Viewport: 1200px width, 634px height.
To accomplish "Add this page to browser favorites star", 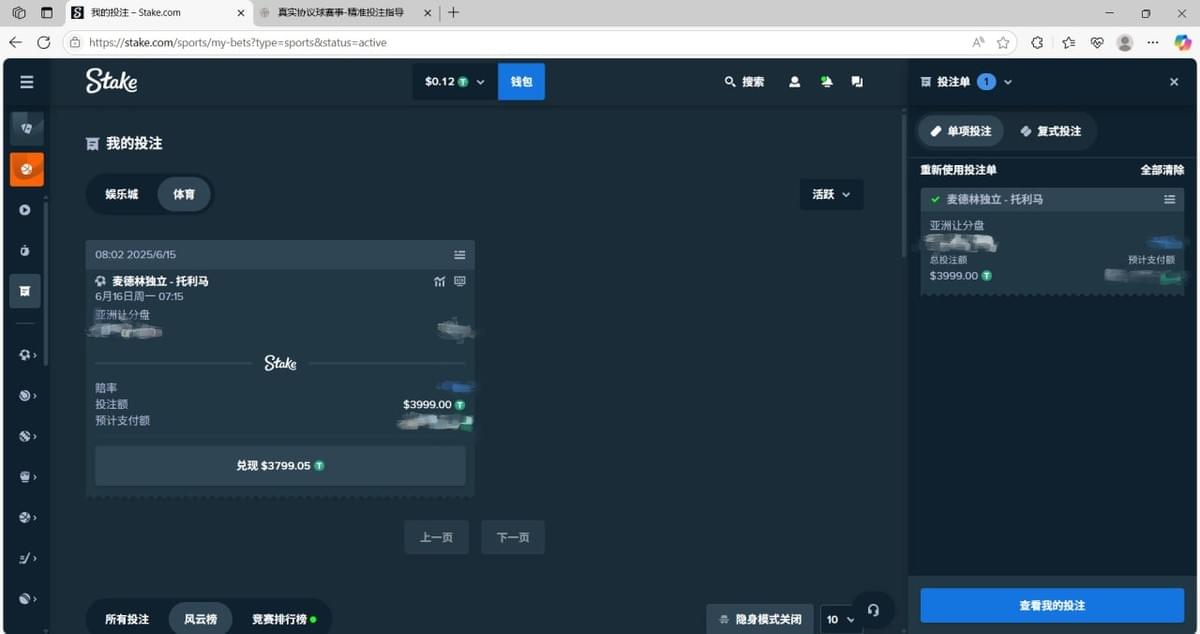I will coord(1003,42).
